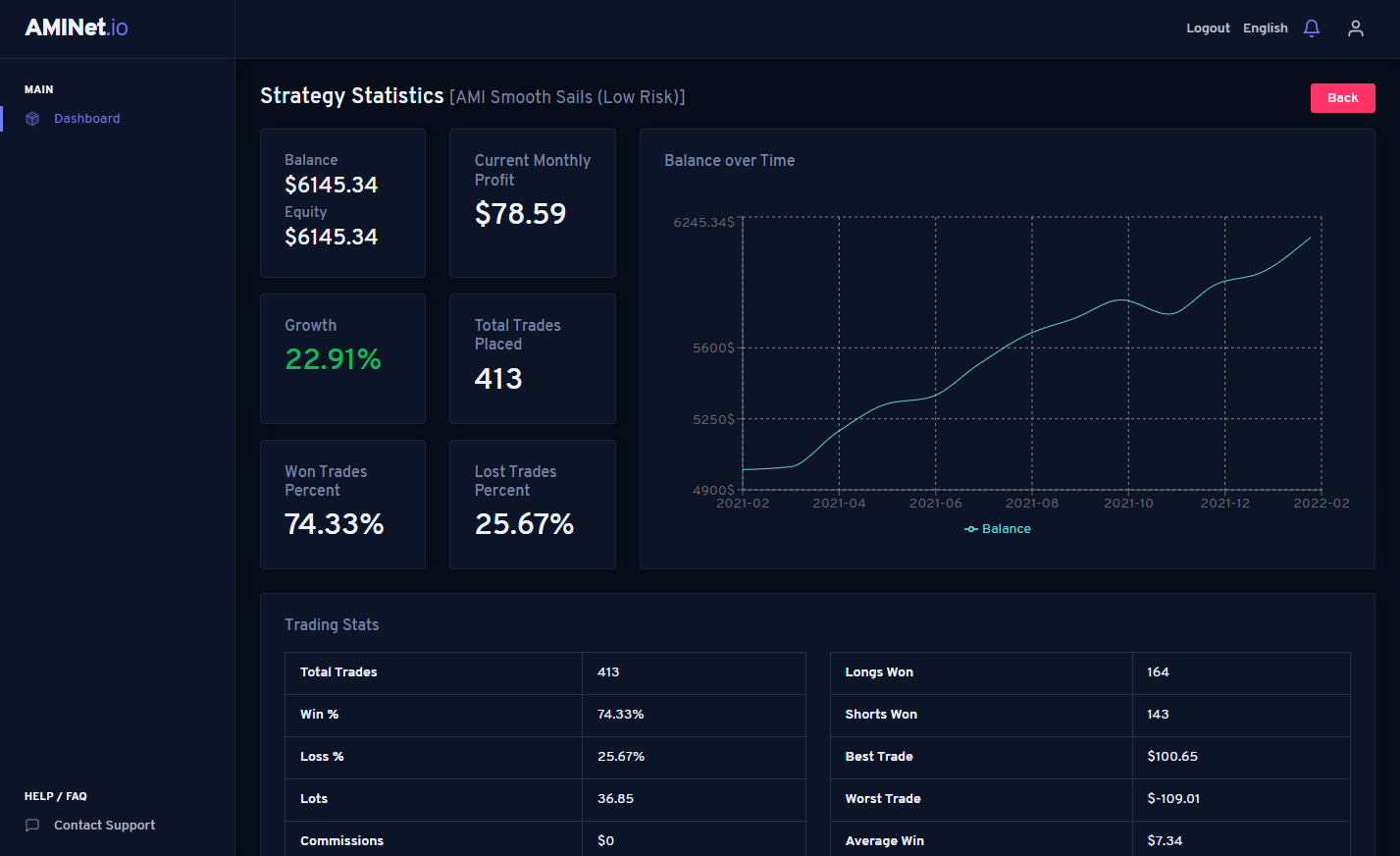Click the Trading Stats heading
The height and width of the screenshot is (856, 1400).
point(332,625)
